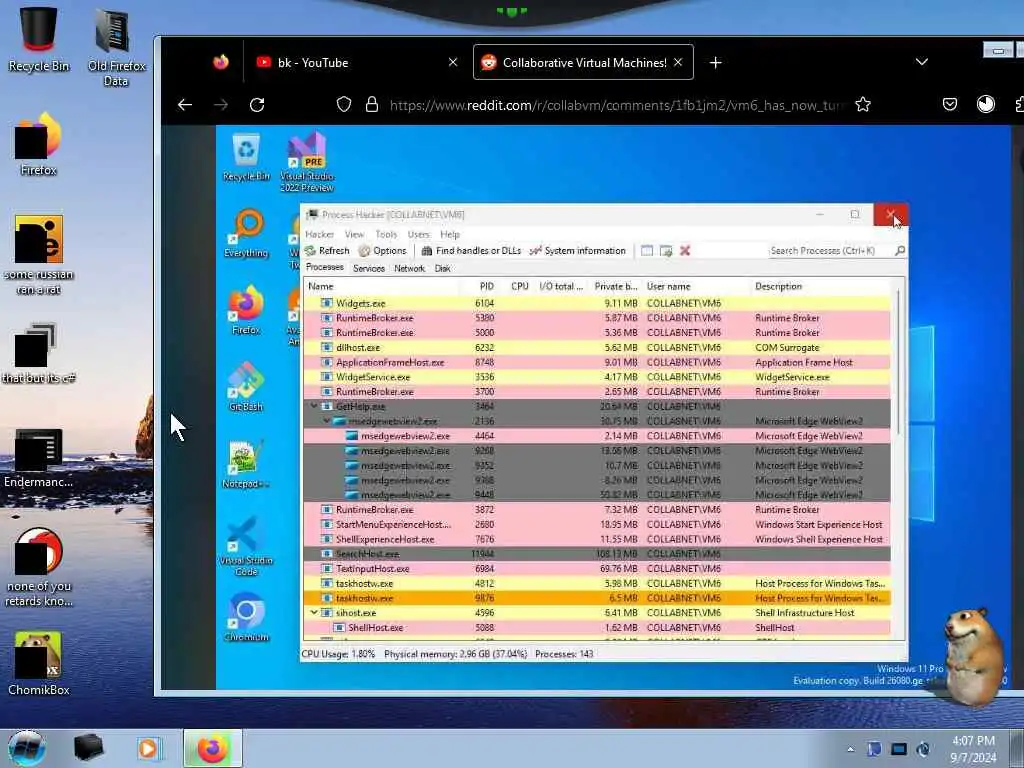
Task: Open System information in the toolbar
Action: pos(578,251)
